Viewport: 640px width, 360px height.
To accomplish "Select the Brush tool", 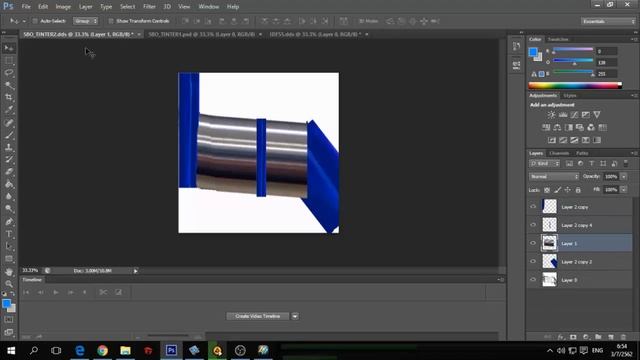I will coord(9,135).
